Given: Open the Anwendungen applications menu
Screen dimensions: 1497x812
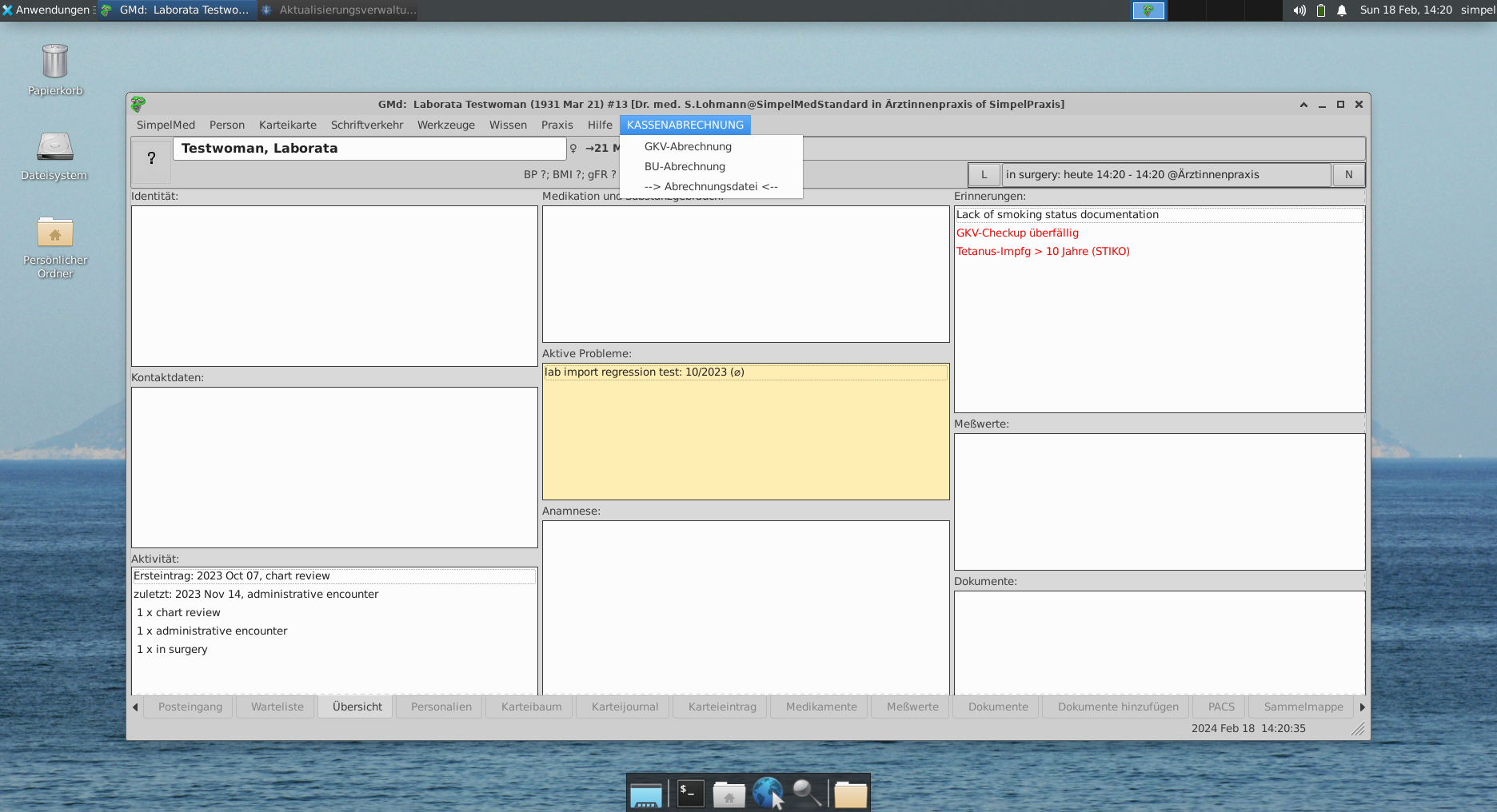Looking at the screenshot, I should 48,10.
